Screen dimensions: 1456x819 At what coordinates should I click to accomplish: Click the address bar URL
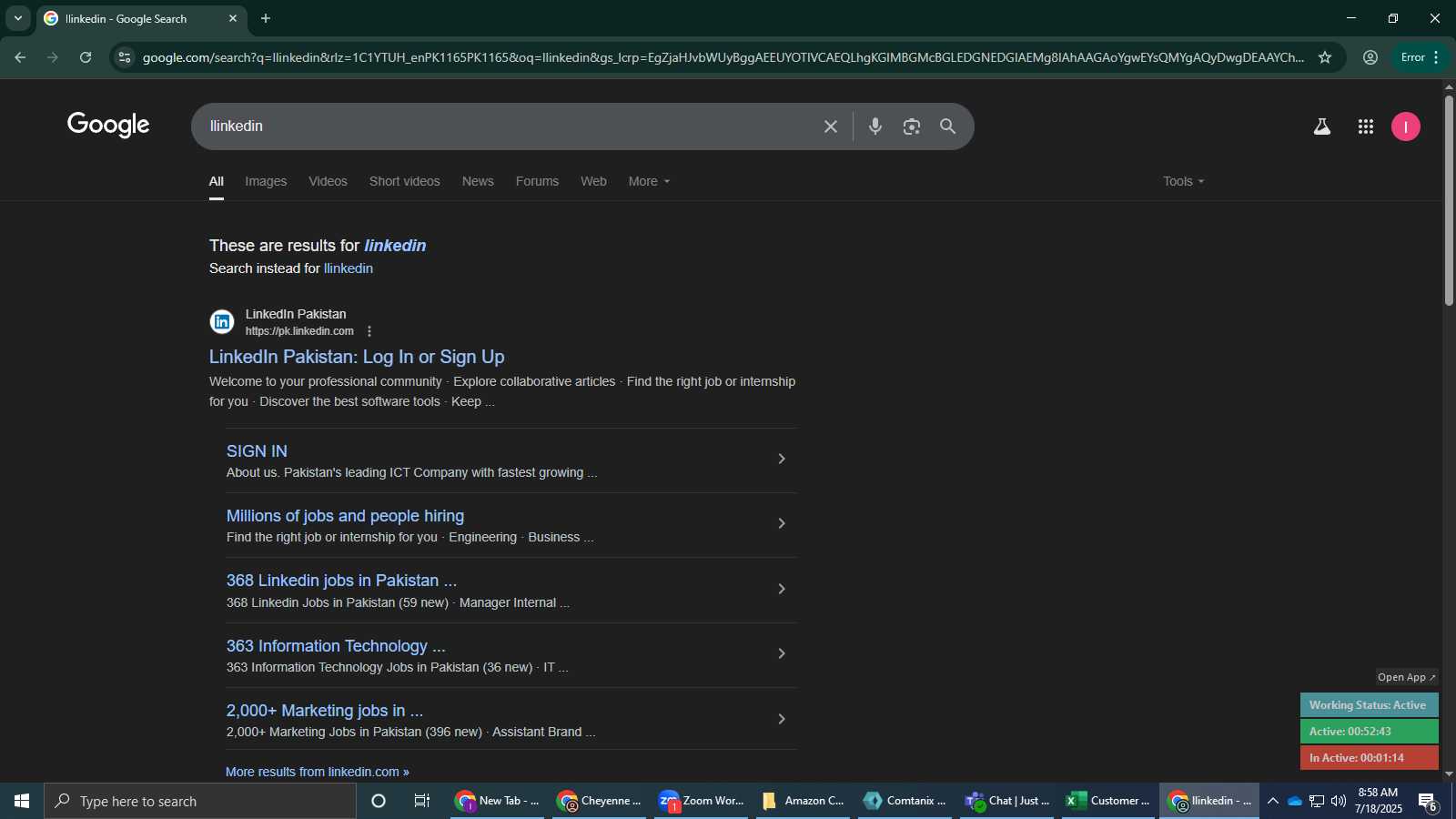723,57
